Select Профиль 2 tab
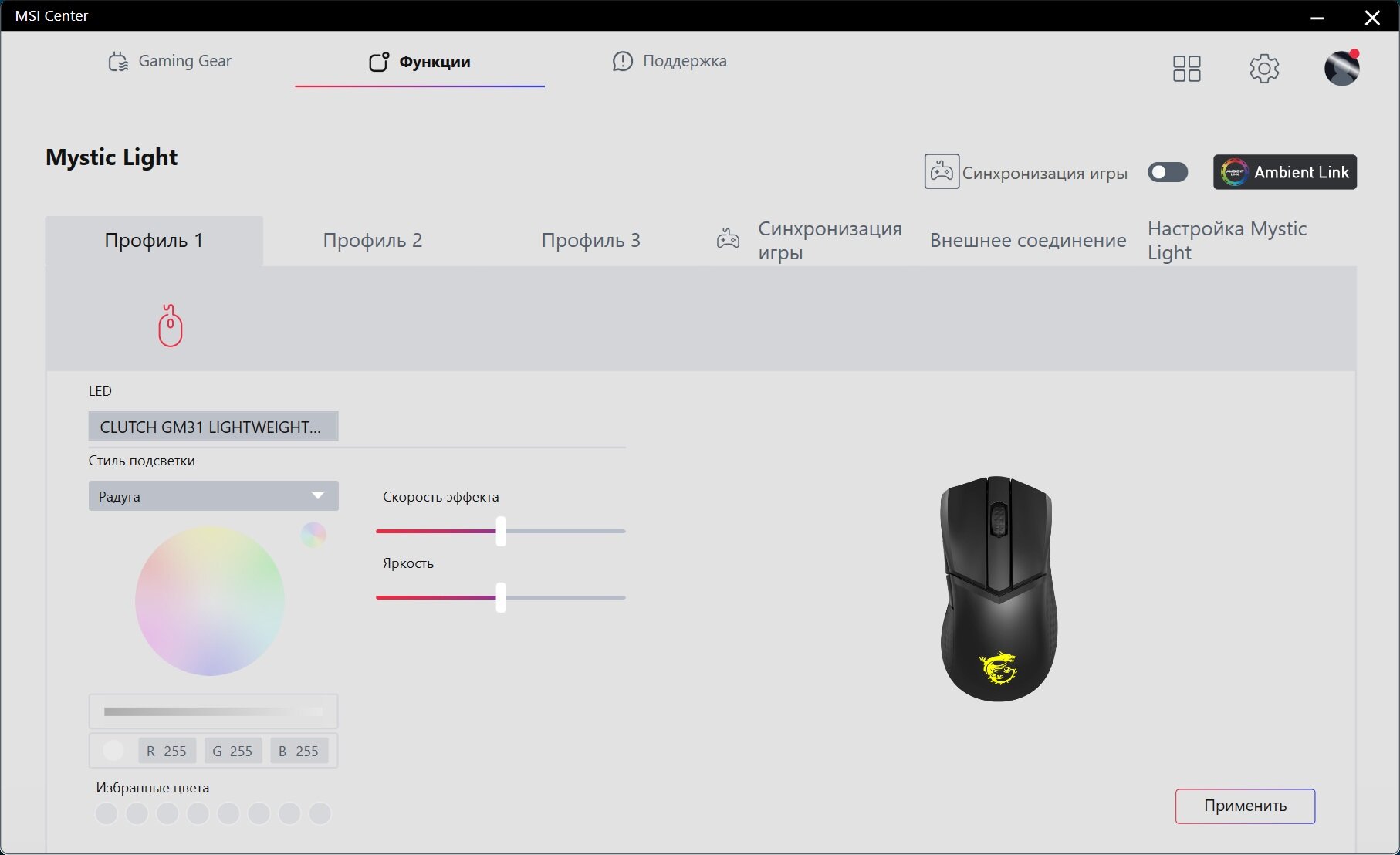Viewport: 1400px width, 855px height. point(373,241)
